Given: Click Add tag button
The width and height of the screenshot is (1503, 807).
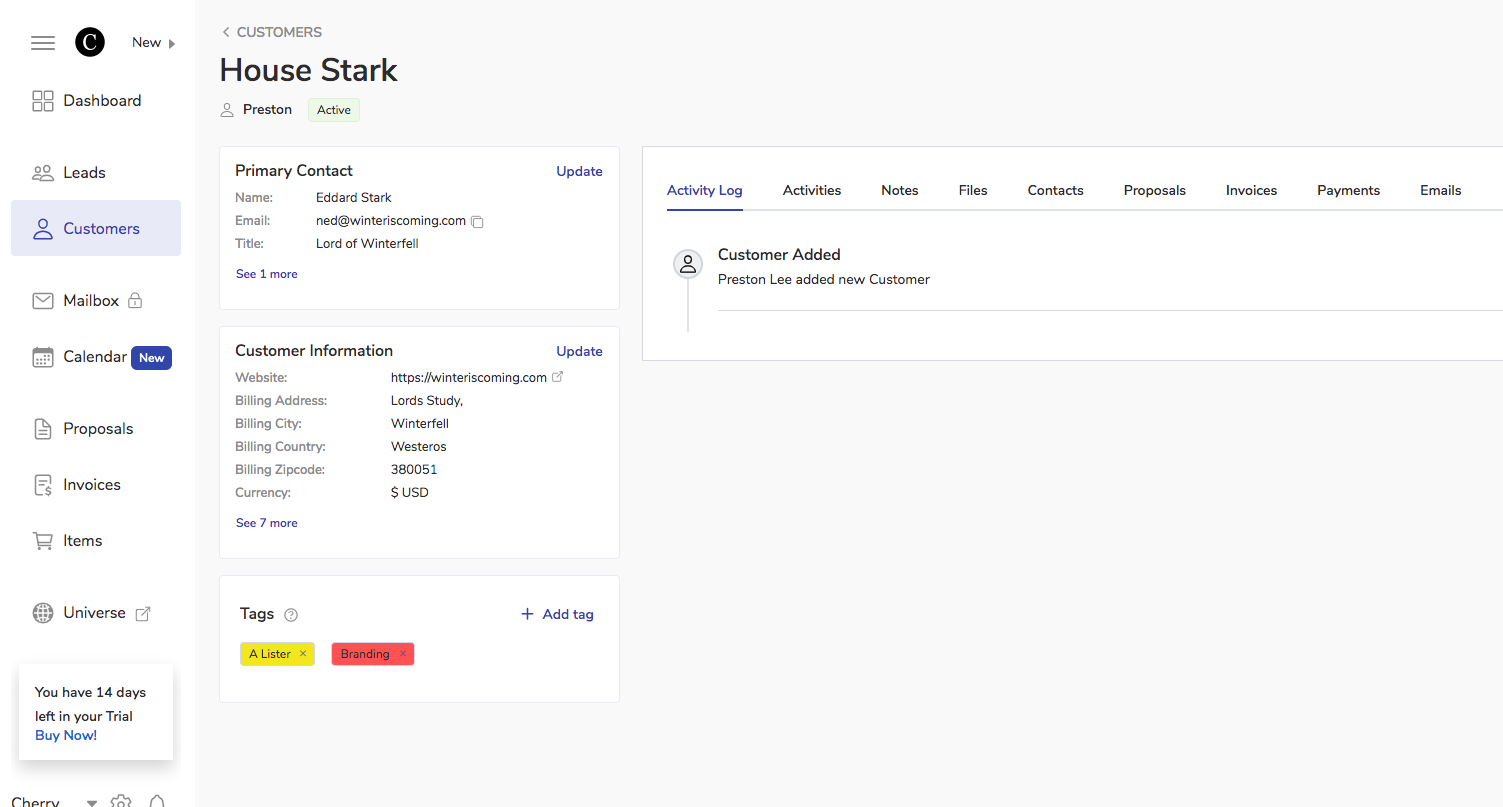Looking at the screenshot, I should click(x=557, y=614).
